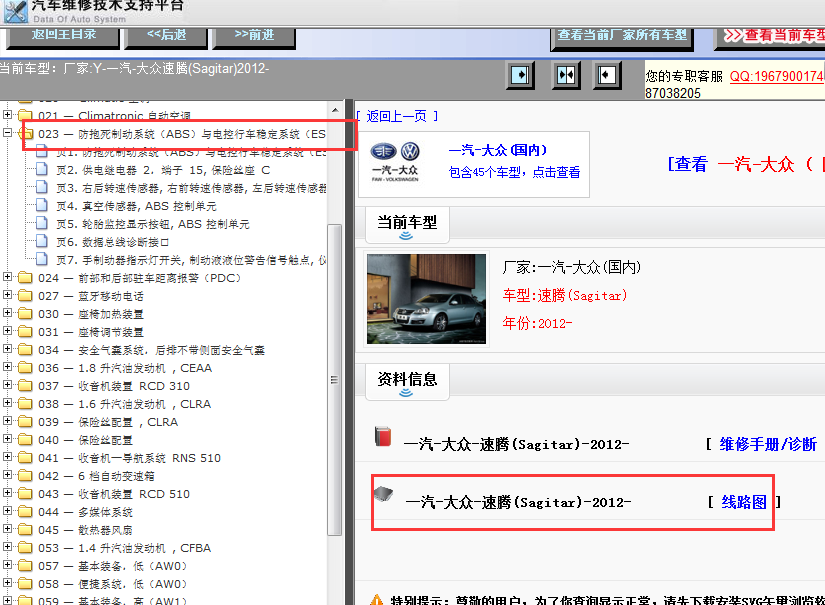Image resolution: width=825 pixels, height=605 pixels.
Task: Click 包含45个车型,点击查看 link
Action: [514, 172]
